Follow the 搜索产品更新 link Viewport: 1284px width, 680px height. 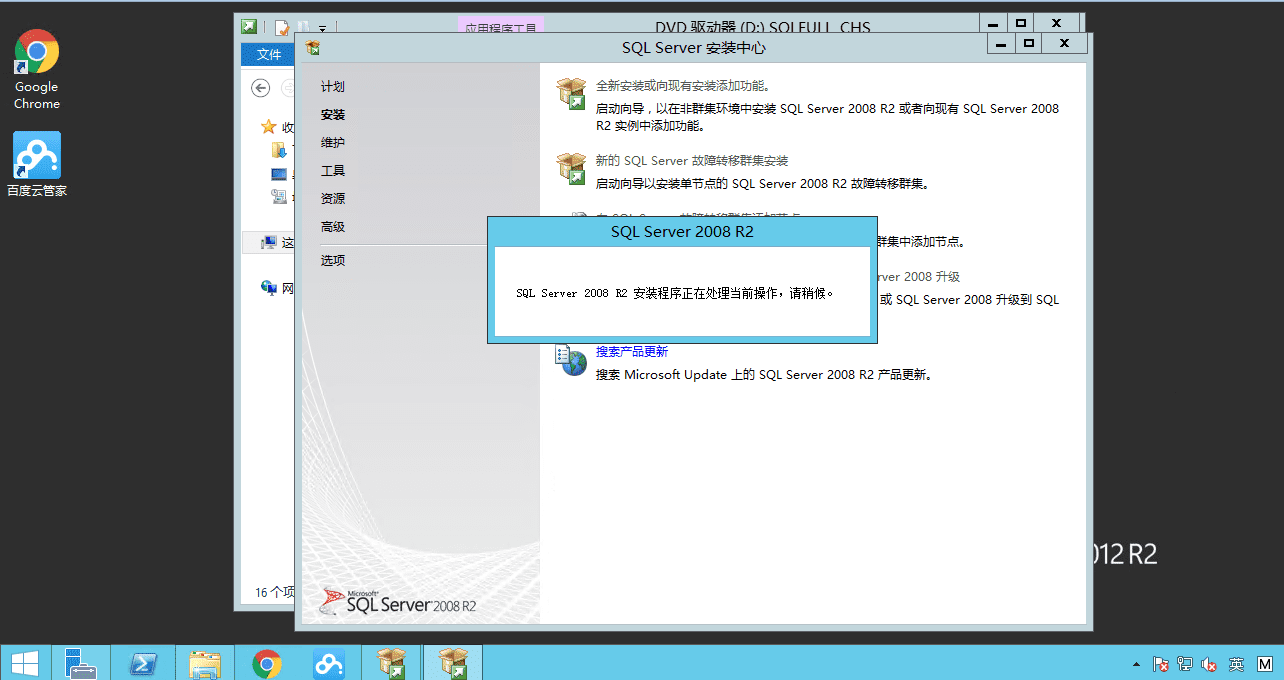pos(631,351)
